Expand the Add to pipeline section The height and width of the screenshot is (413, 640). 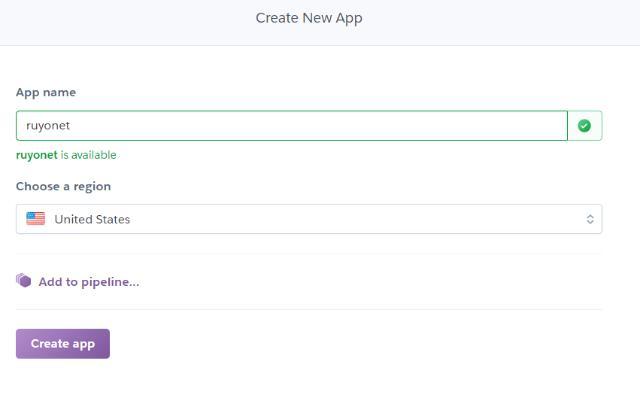78,282
